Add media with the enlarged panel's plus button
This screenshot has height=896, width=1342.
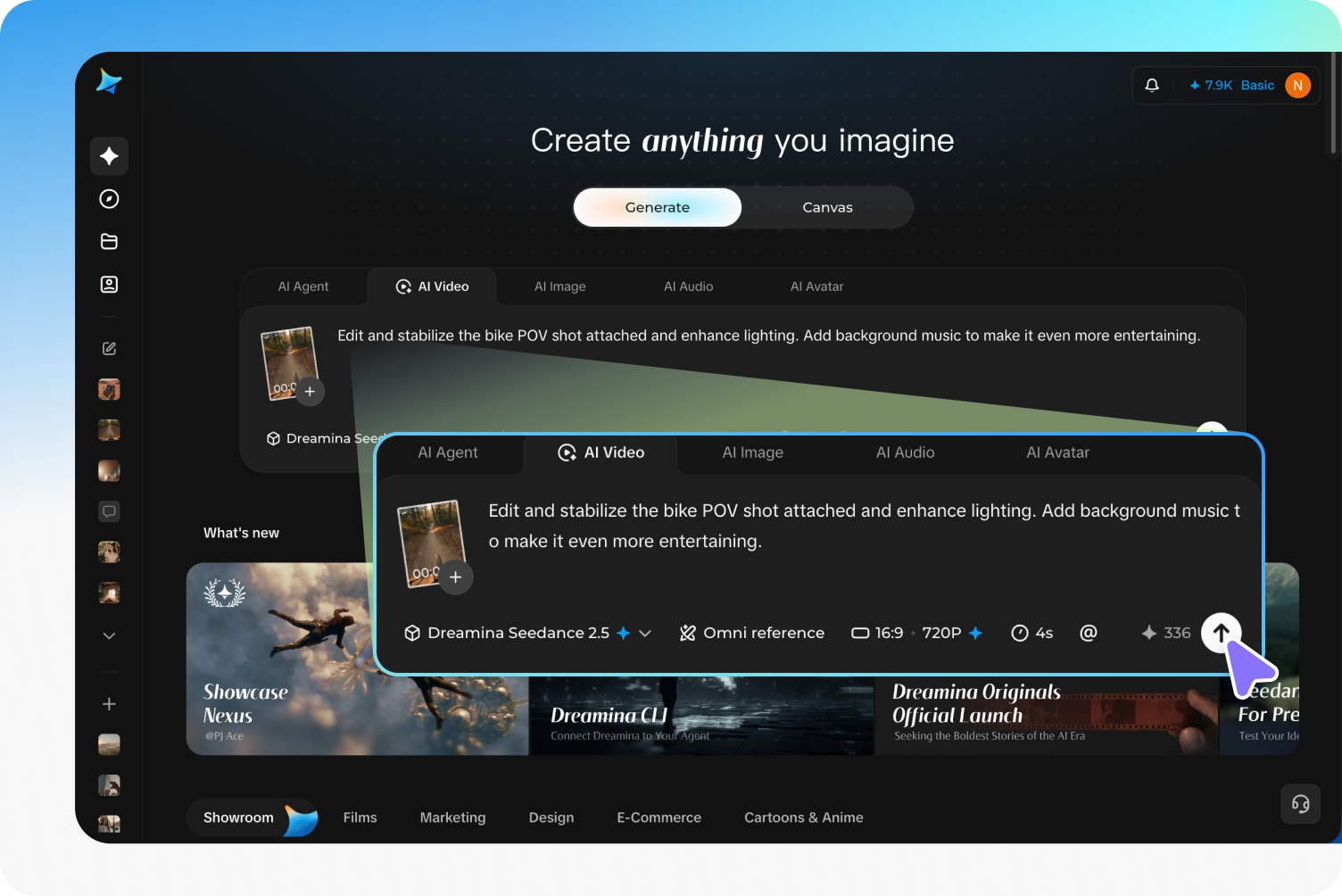(455, 577)
